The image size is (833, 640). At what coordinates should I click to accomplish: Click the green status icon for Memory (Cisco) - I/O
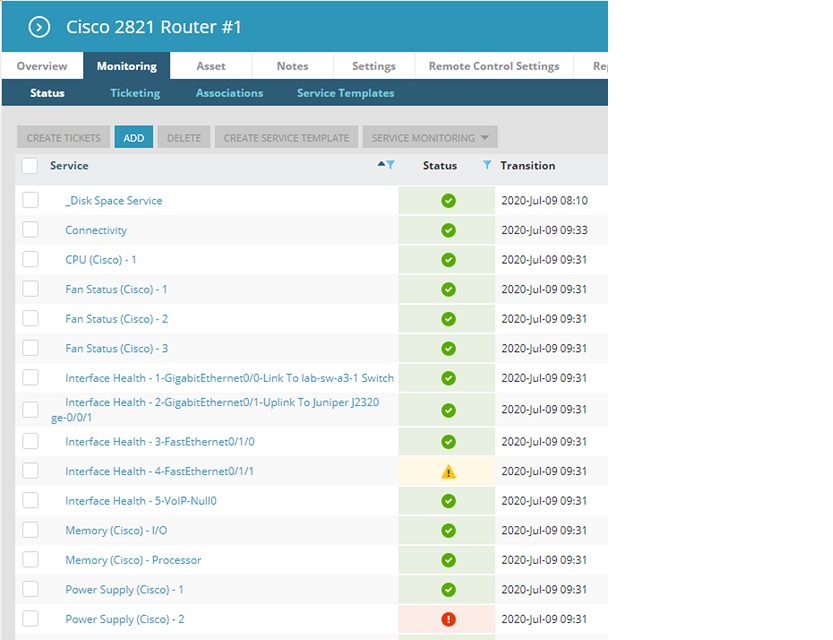(448, 531)
